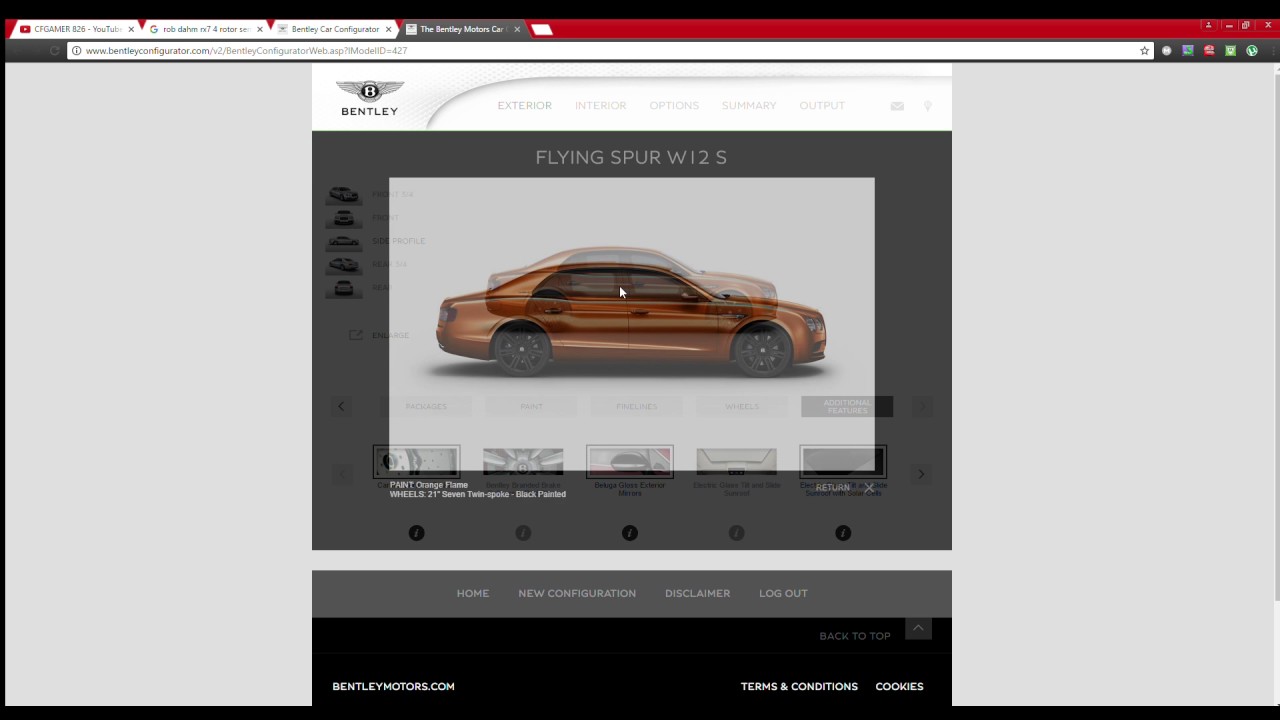Open a new browser tab
This screenshot has height=720, width=1280.
(542, 29)
